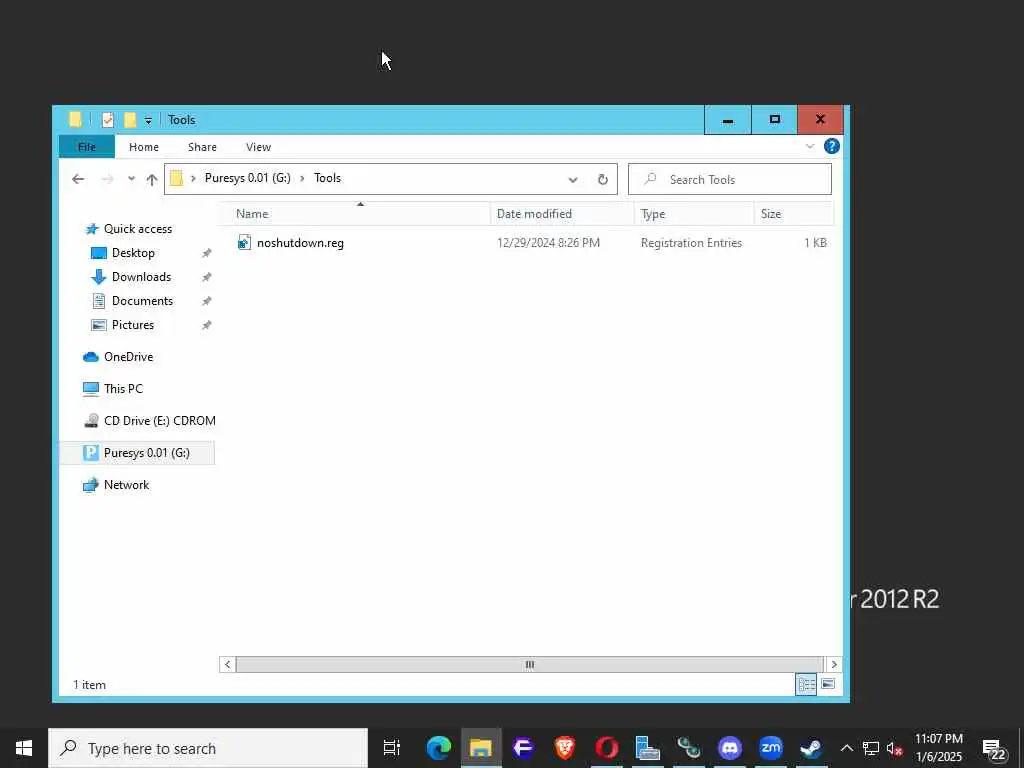Expand the ribbon with the chevron
Screen dimensions: 1024x768
point(810,146)
